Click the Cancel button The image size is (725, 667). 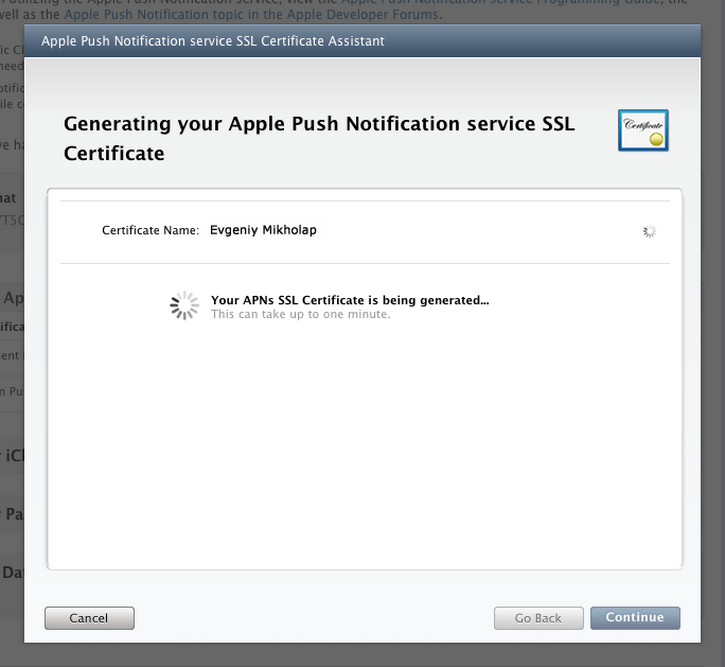click(x=89, y=618)
